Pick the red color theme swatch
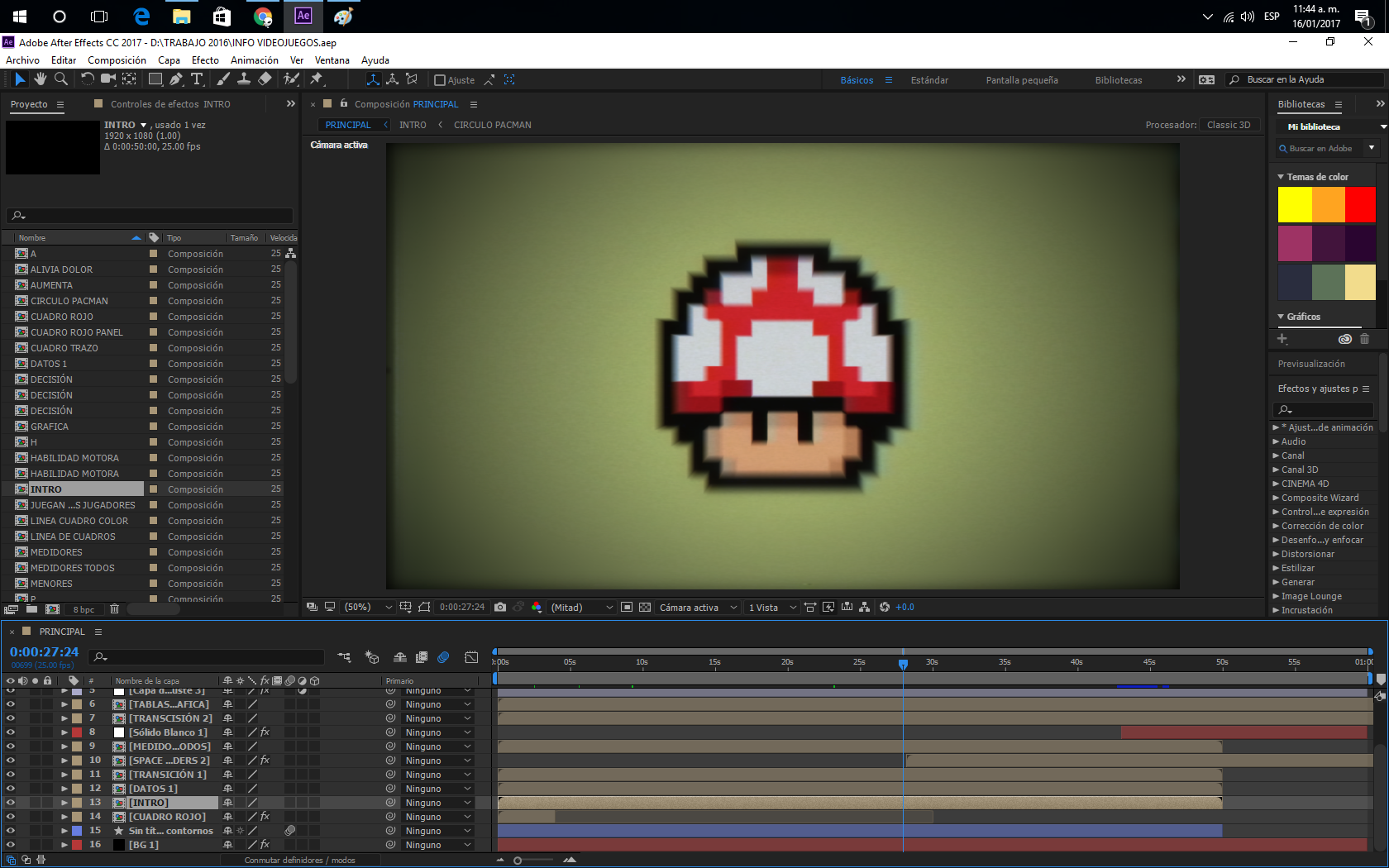Viewport: 1389px width, 868px height. [x=1360, y=205]
